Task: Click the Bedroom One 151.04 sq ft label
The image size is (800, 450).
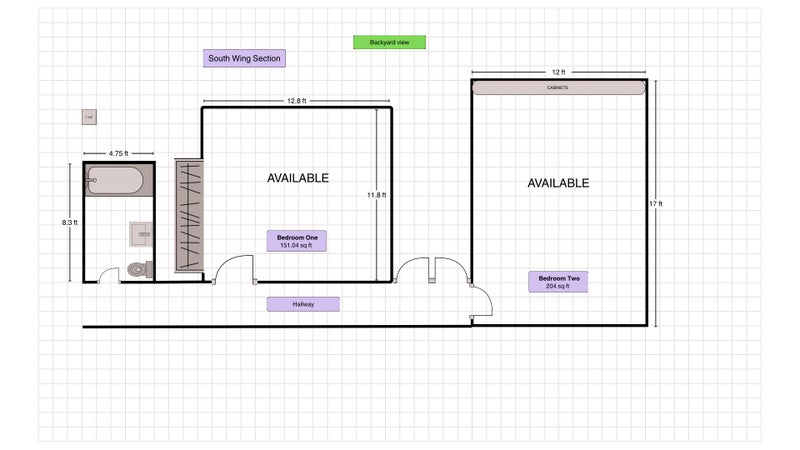Action: (x=297, y=241)
